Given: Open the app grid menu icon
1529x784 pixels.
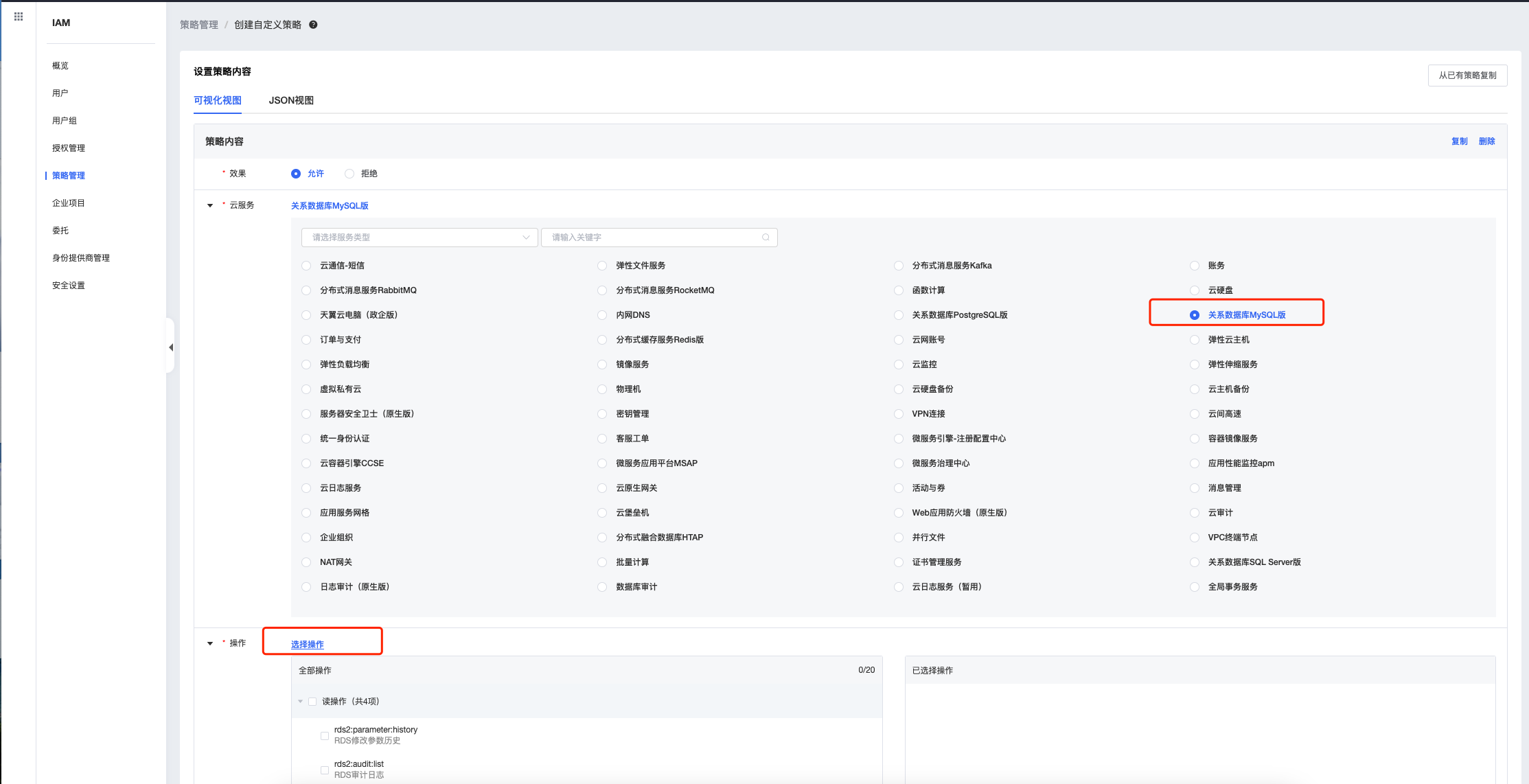Looking at the screenshot, I should pyautogui.click(x=19, y=16).
